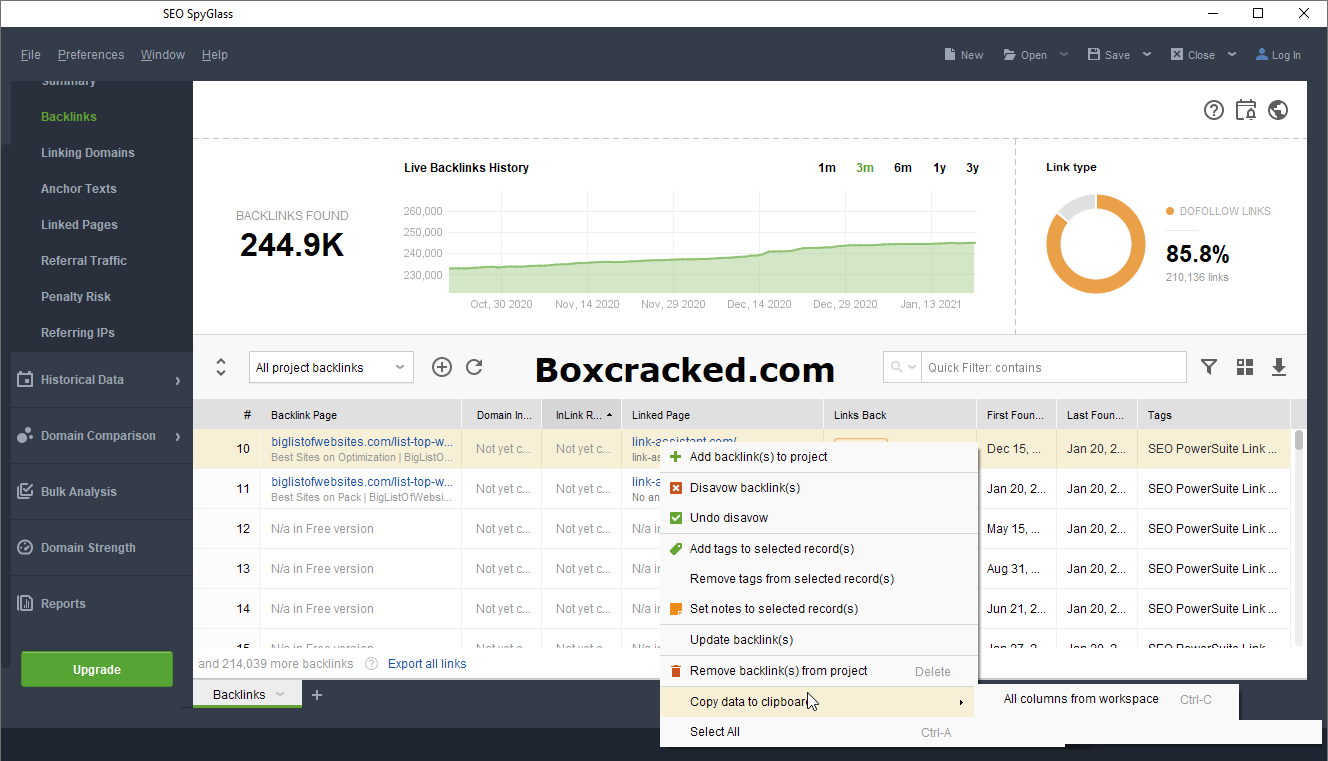1328x761 pixels.
Task: Click the collapse/expand arrows icon
Action: click(x=221, y=367)
